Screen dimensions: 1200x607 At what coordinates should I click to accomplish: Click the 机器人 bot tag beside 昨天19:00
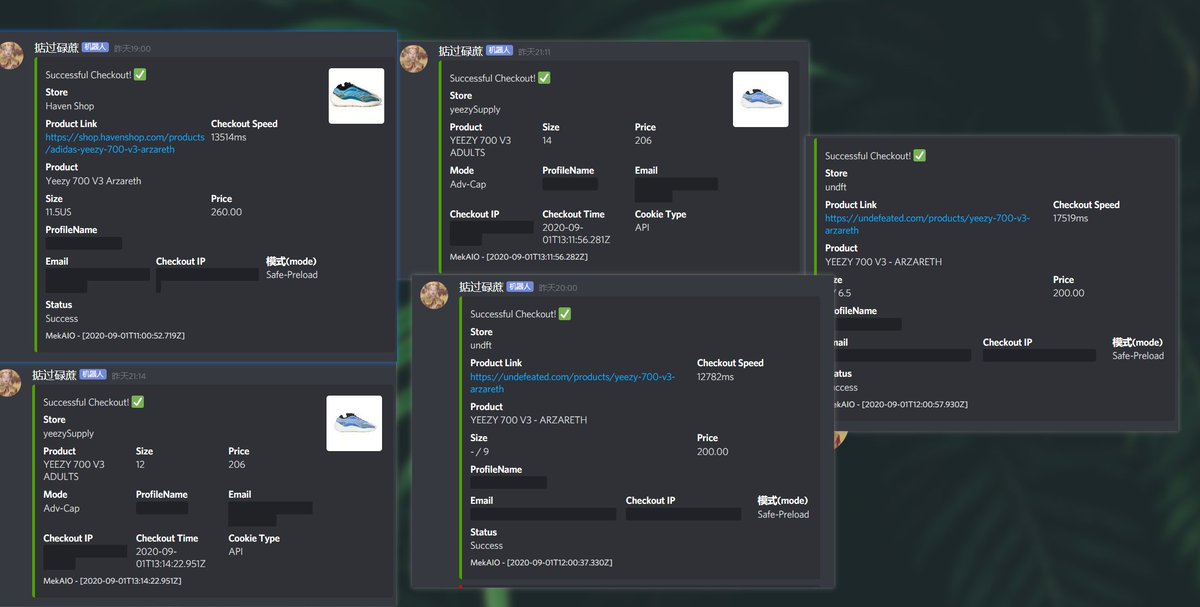coord(95,47)
